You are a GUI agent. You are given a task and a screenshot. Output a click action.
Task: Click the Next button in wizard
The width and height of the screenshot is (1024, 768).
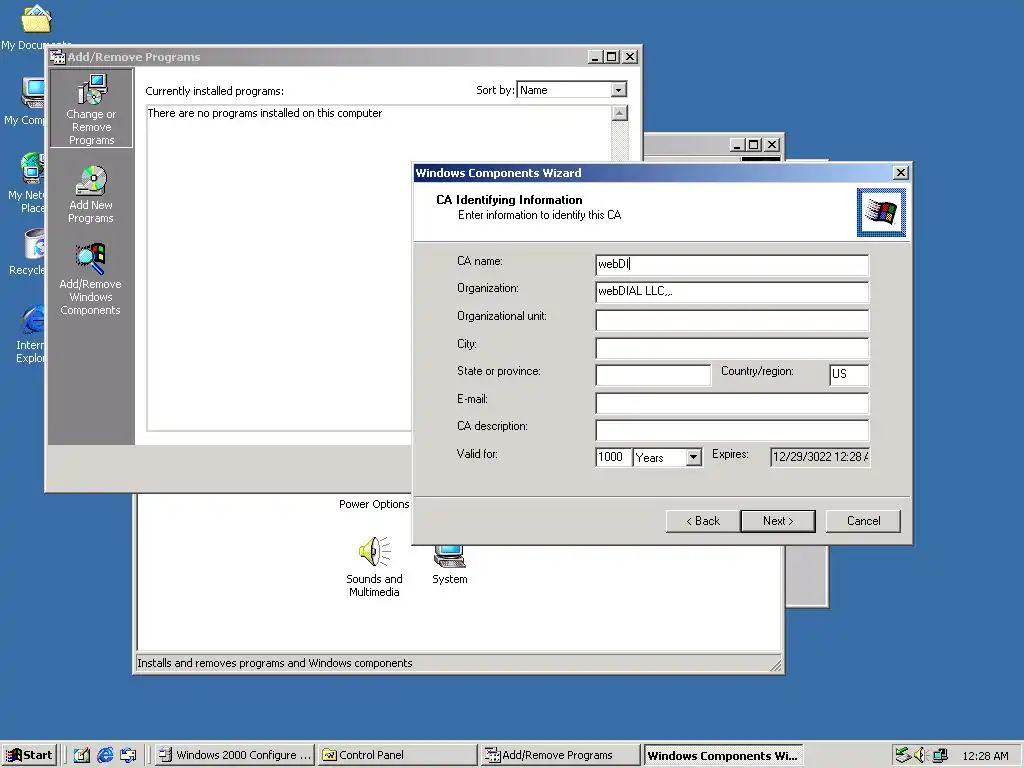(x=778, y=521)
